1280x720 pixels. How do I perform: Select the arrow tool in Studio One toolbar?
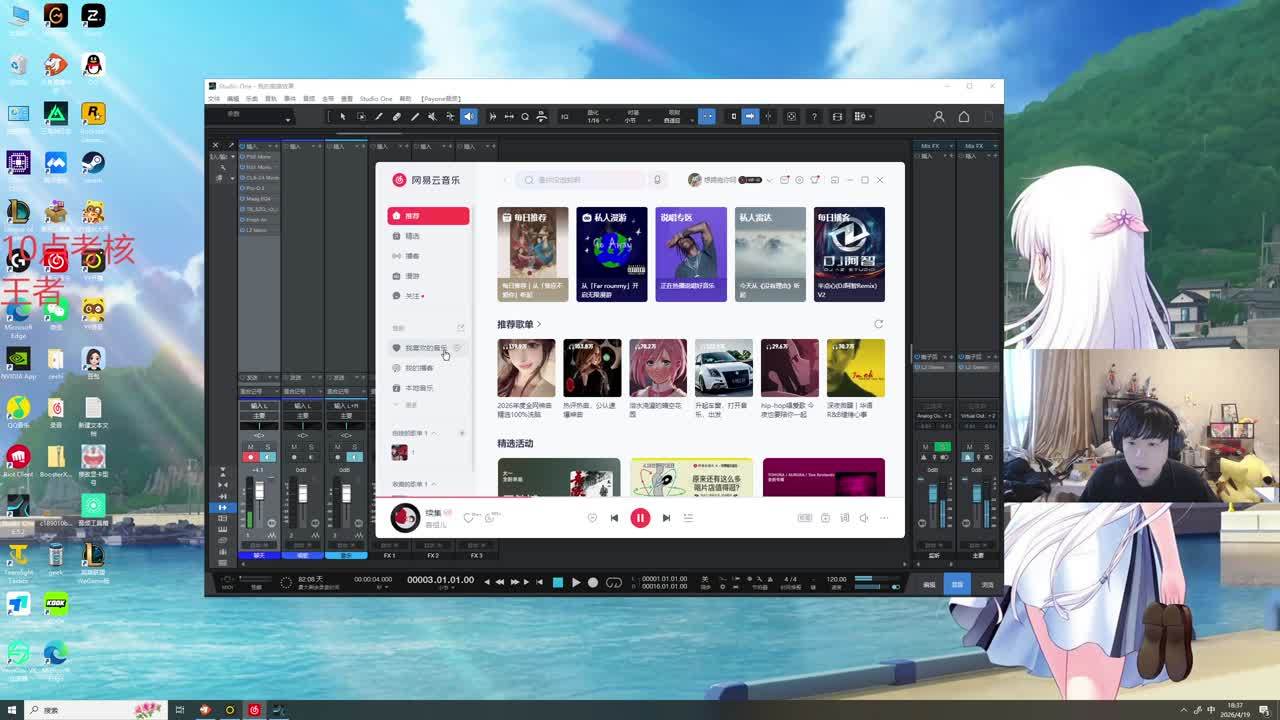point(342,117)
